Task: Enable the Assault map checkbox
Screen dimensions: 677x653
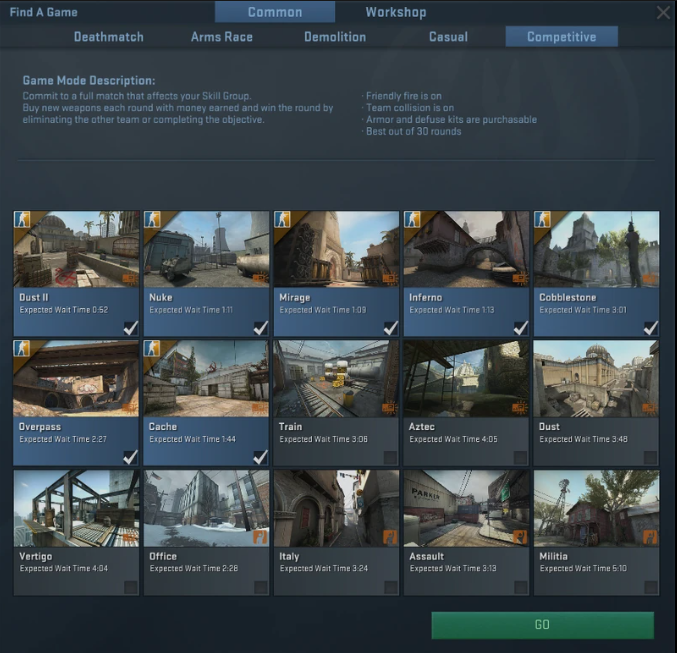Action: click(x=521, y=587)
